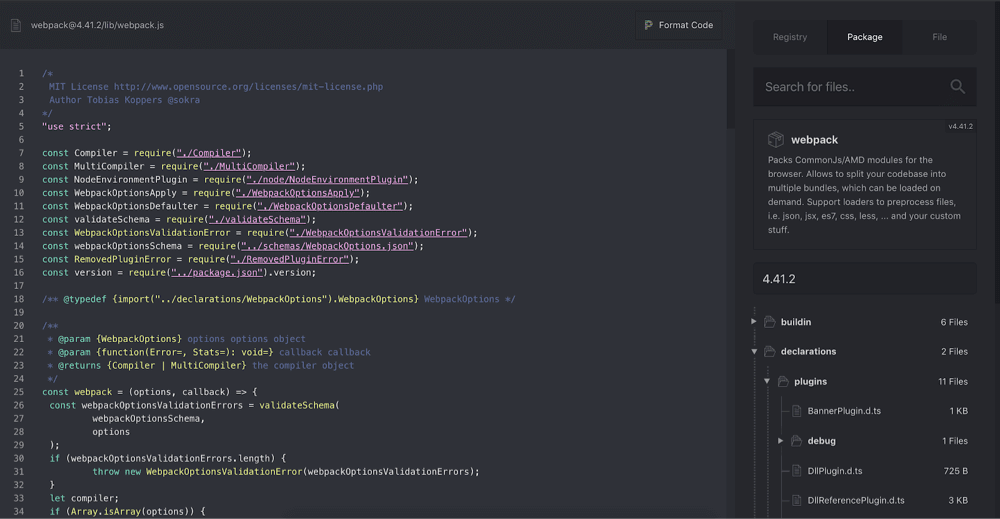Follow the "./WebpackOptionsValidationError" require link
The width and height of the screenshot is (1000, 519).
(x=378, y=233)
